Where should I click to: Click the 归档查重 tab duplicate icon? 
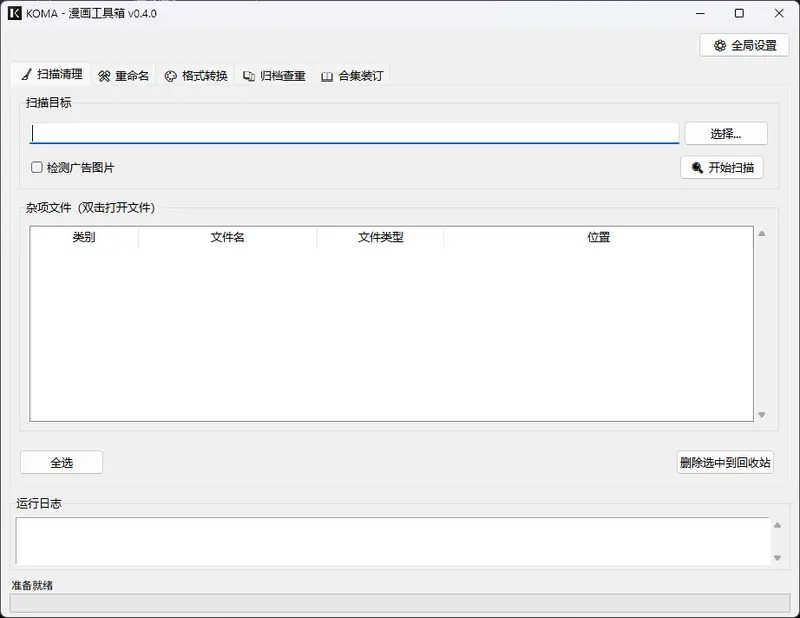pyautogui.click(x=249, y=76)
